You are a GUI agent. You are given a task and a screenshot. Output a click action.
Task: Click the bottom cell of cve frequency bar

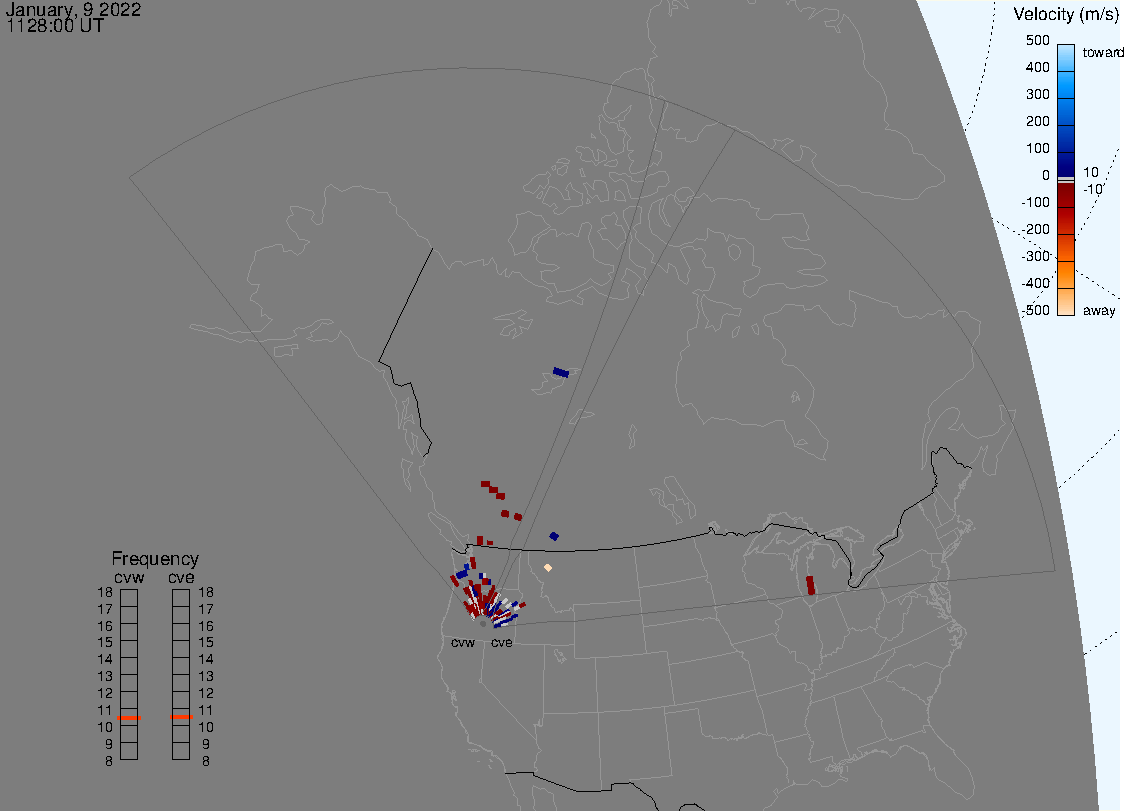tap(181, 751)
